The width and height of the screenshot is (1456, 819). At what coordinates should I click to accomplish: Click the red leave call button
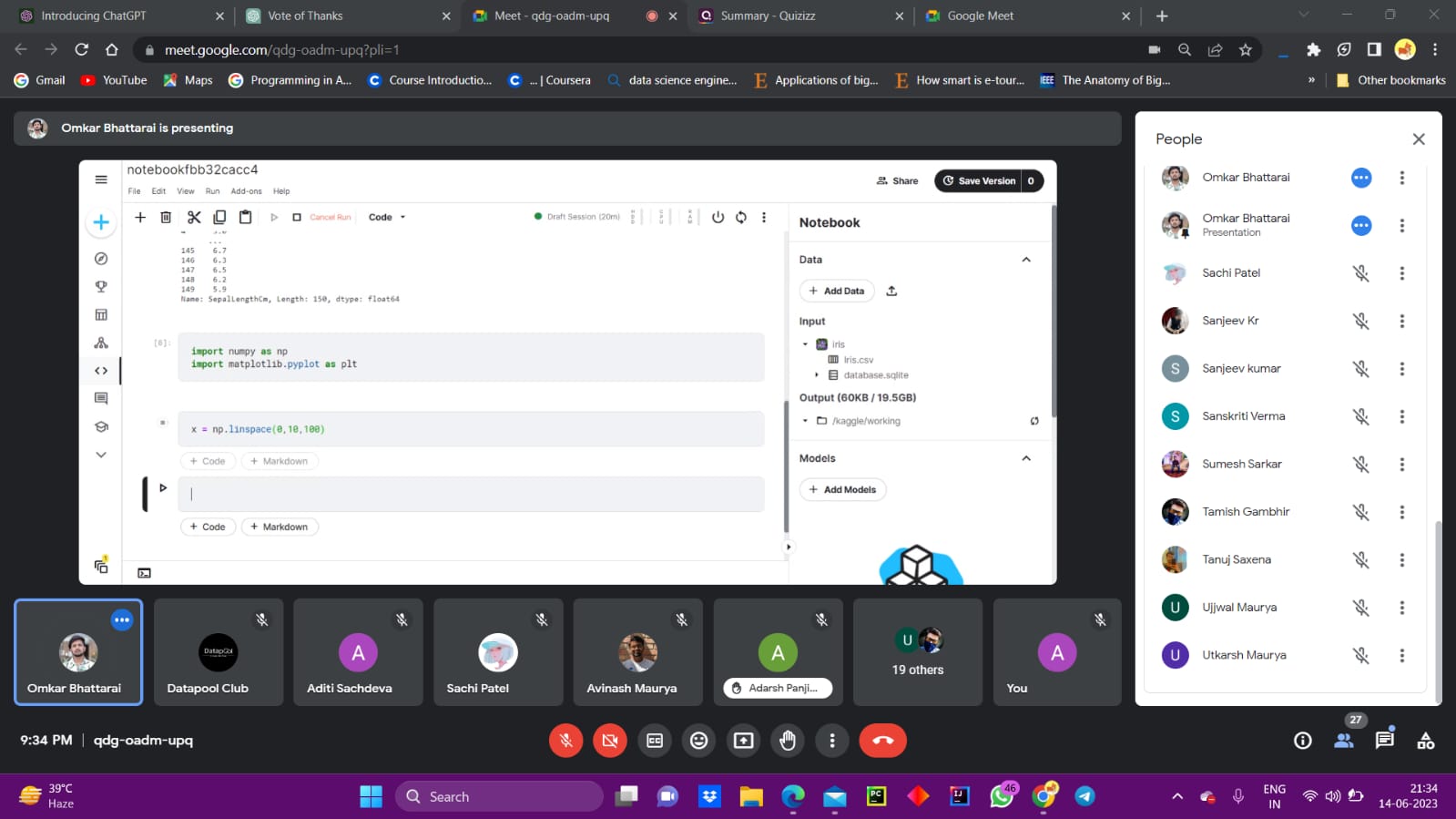pyautogui.click(x=882, y=741)
